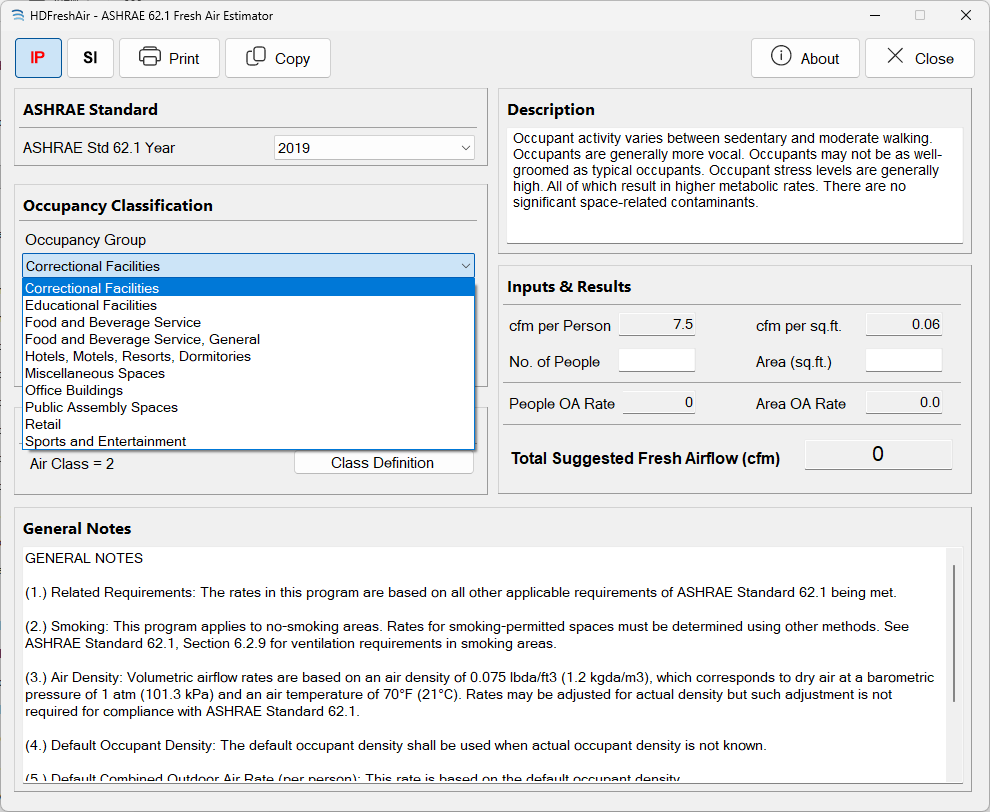Choose Food and Beverage Service option
This screenshot has width=990, height=812.
click(249, 322)
